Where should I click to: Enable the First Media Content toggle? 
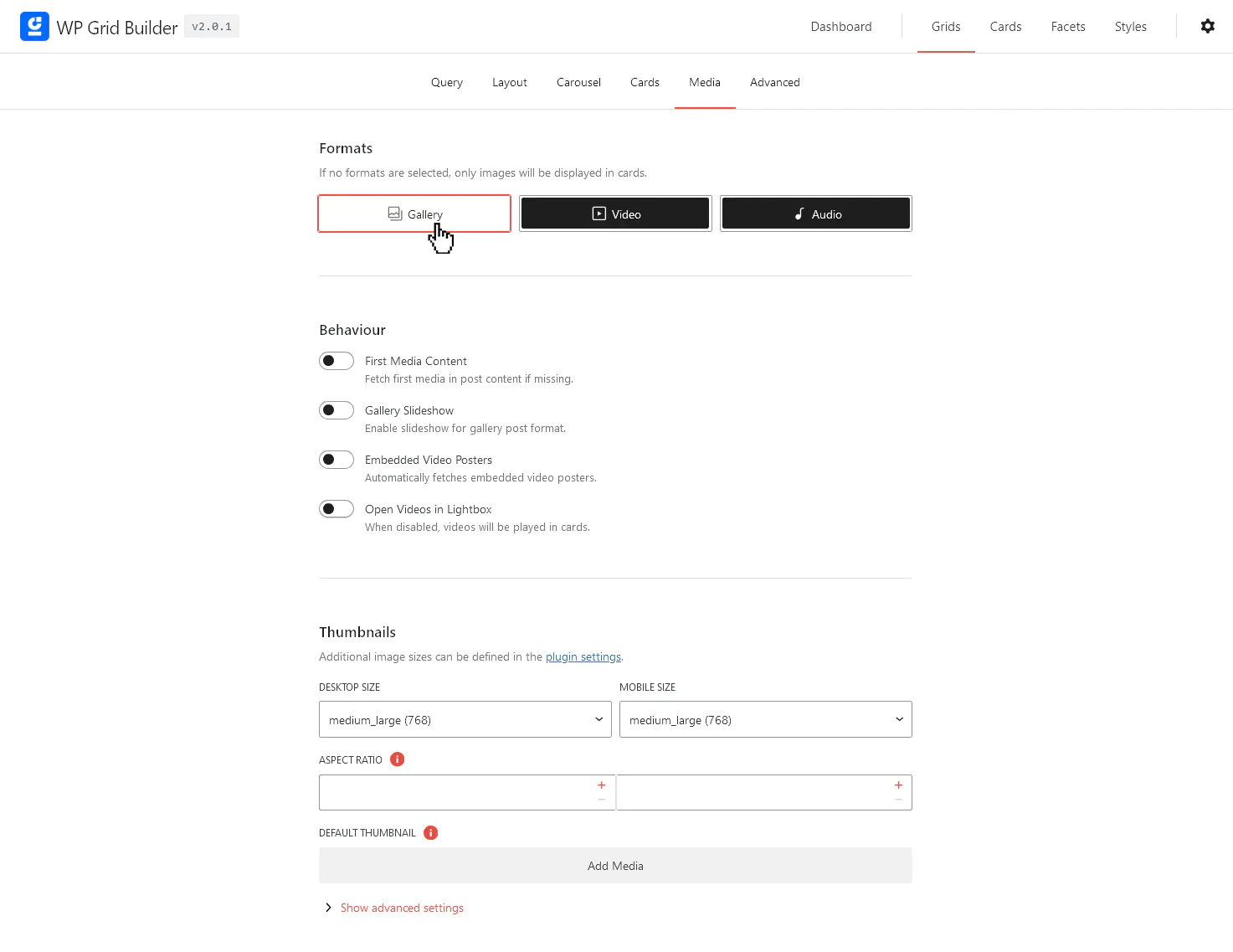(336, 360)
